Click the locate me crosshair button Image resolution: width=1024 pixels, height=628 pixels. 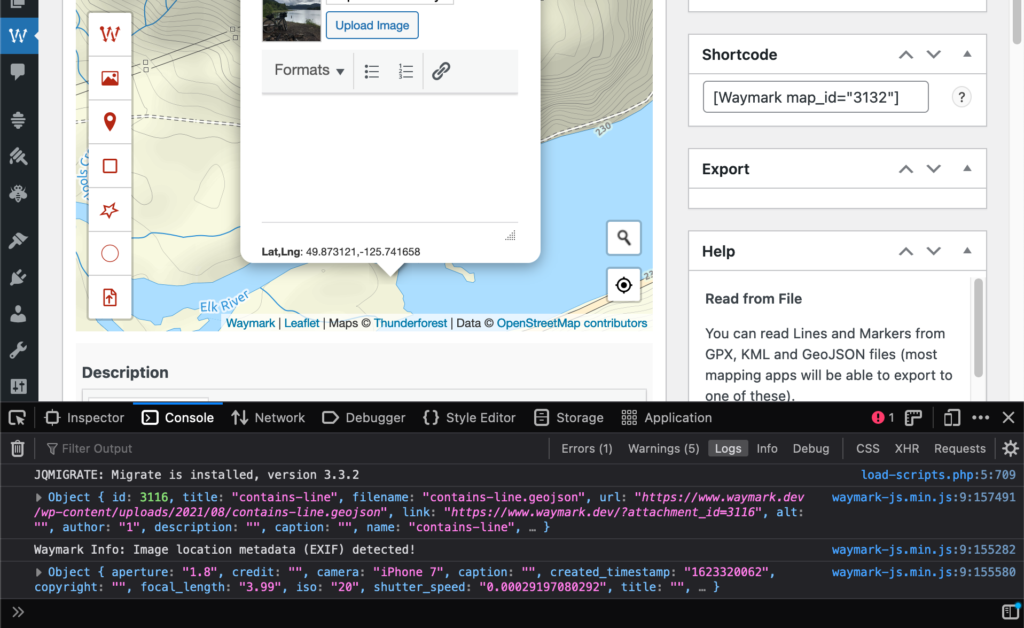click(x=623, y=285)
